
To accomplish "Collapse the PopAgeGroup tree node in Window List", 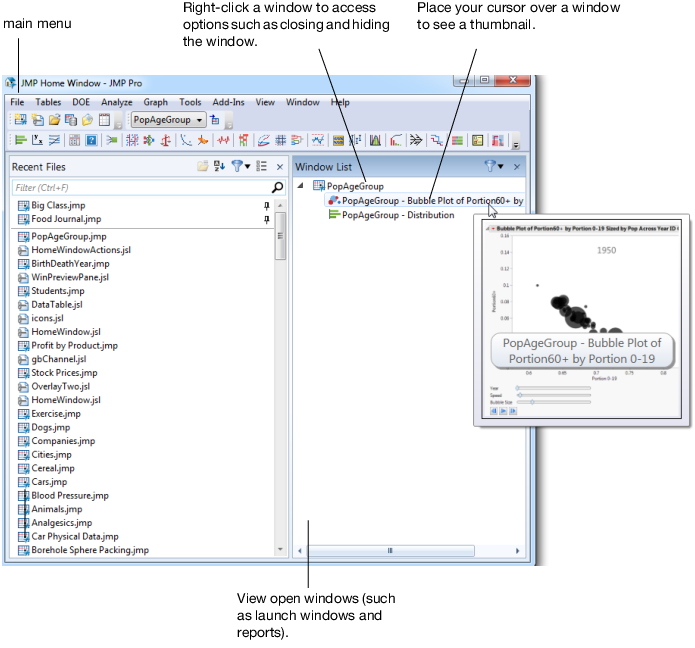I will [x=301, y=186].
